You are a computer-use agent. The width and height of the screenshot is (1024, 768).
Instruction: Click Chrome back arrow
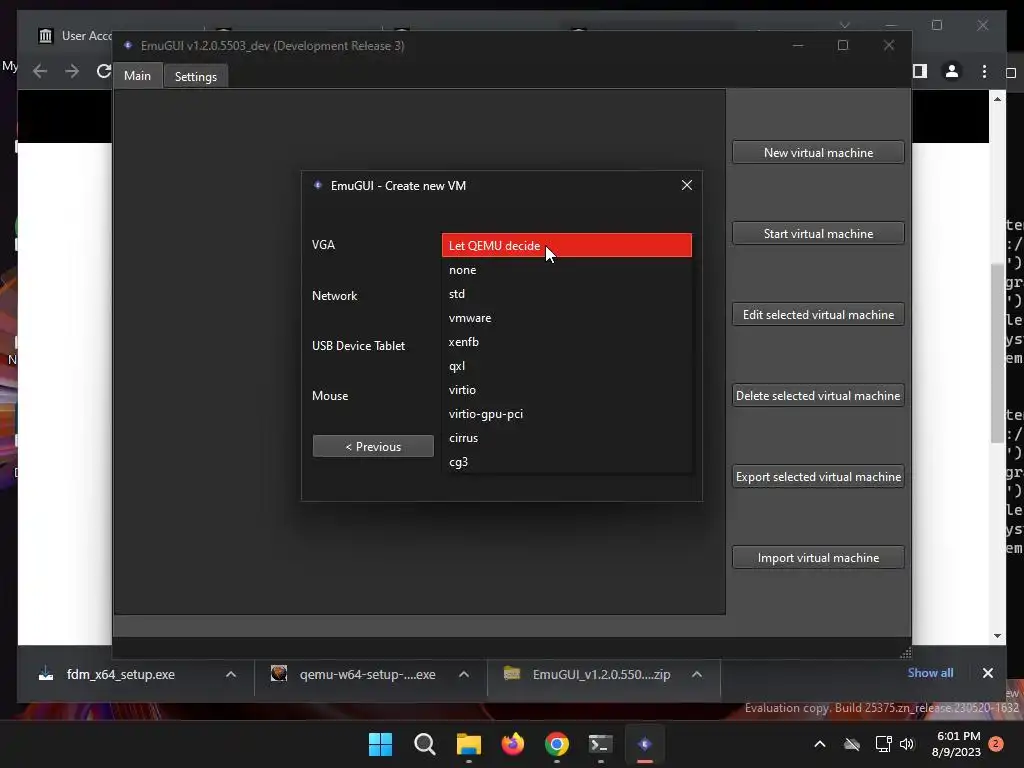point(40,71)
